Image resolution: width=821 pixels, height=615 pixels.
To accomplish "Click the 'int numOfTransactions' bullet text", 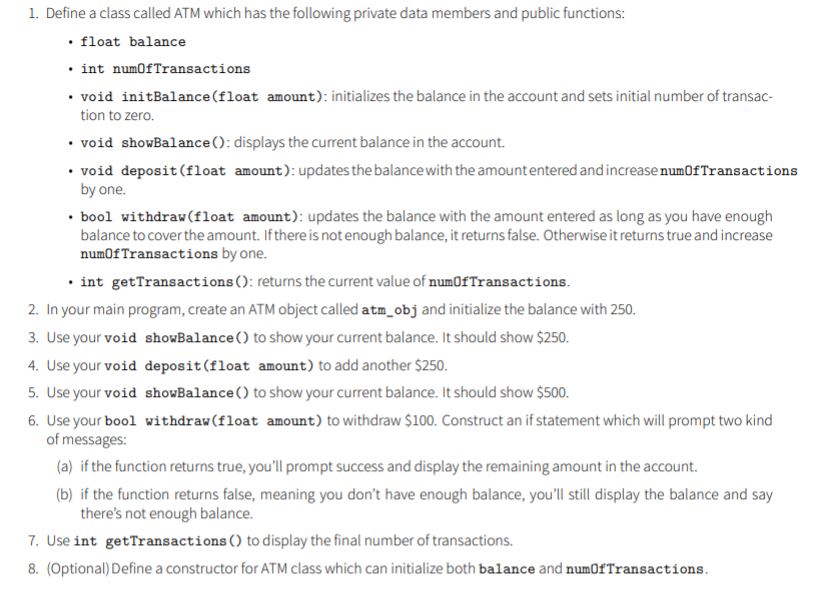I will pos(165,69).
